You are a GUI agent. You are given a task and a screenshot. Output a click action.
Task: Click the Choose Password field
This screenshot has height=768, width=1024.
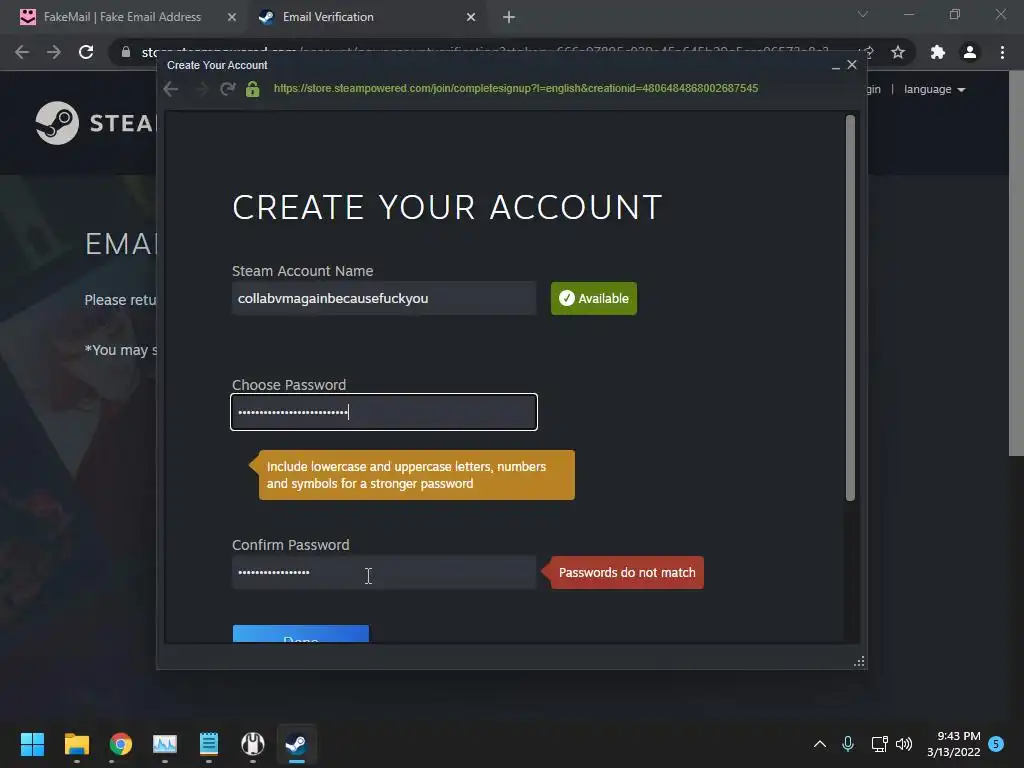coord(384,412)
